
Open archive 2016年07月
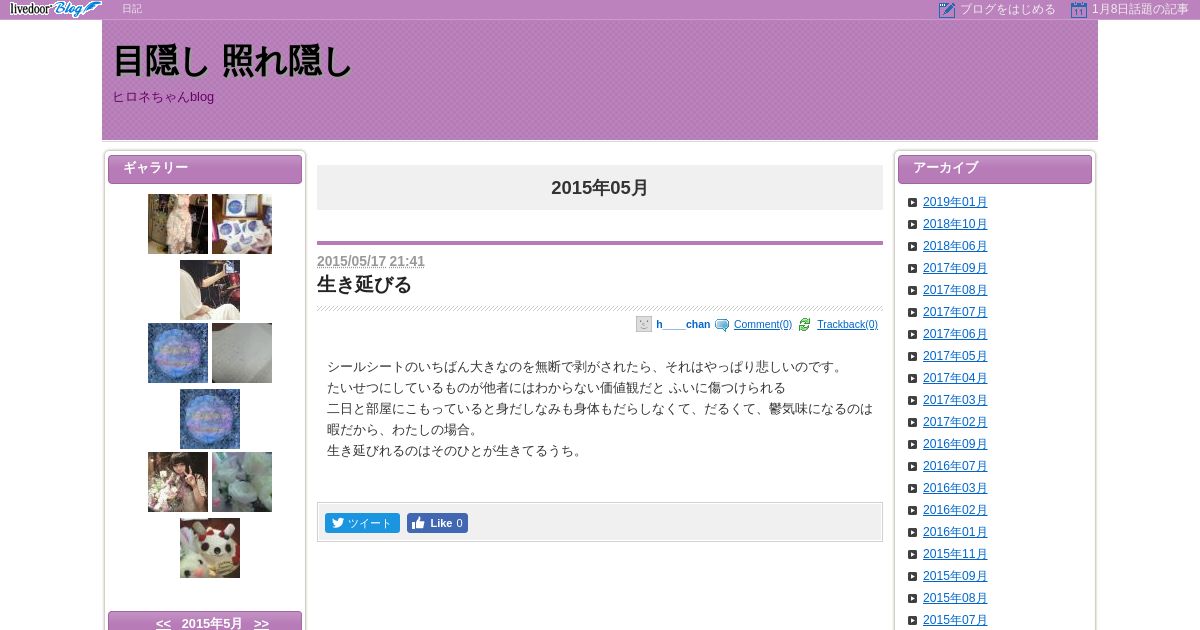[x=955, y=466]
